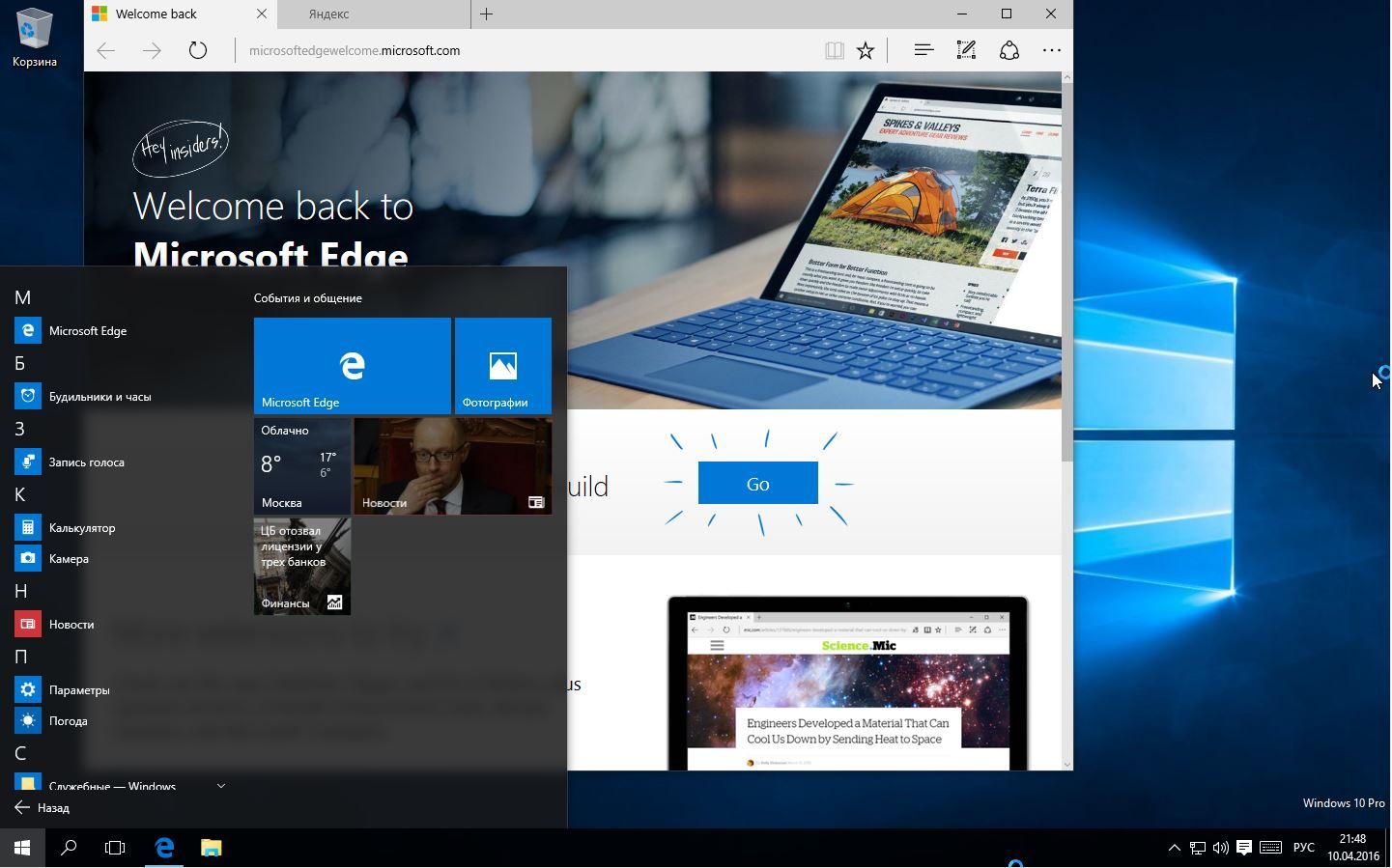The height and width of the screenshot is (868, 1392).
Task: Click the blue Go button
Action: [758, 483]
